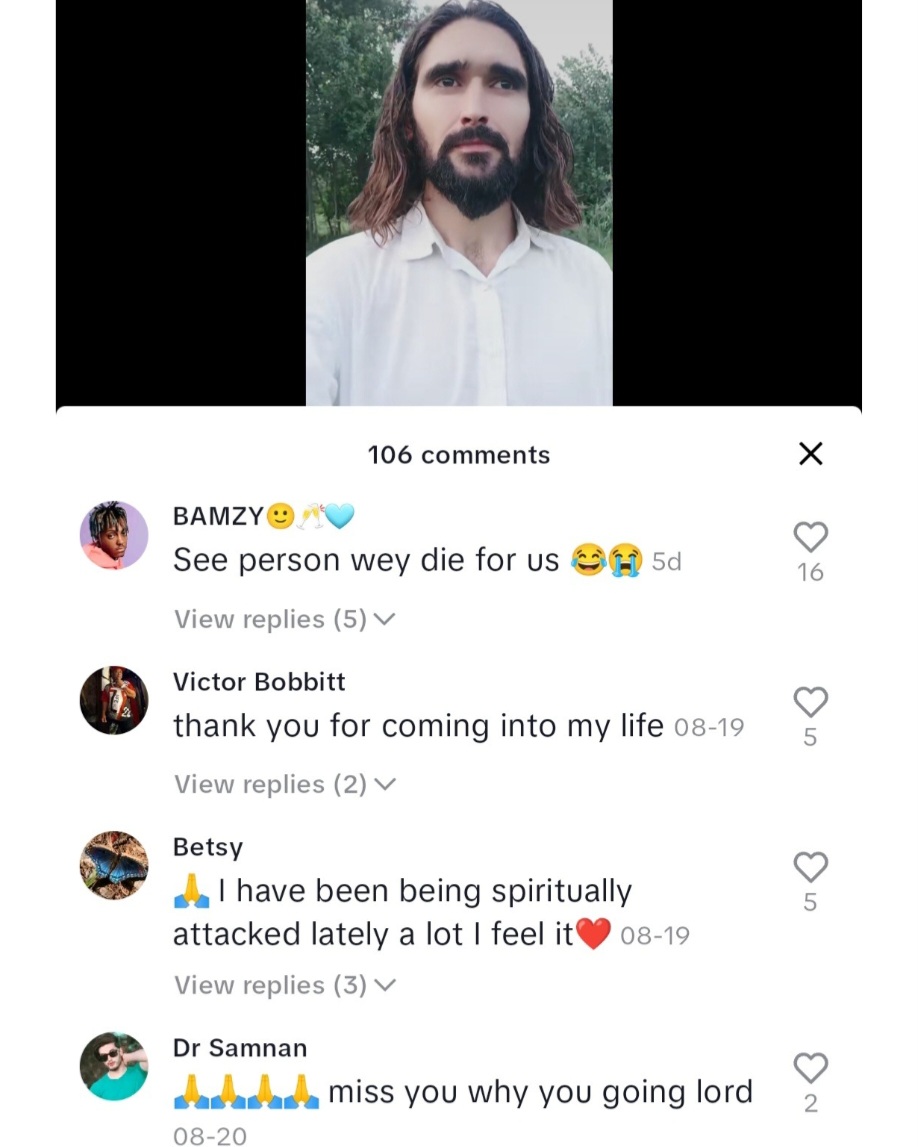Open BAMZY's profile picture
918x1147 pixels.
pyautogui.click(x=114, y=535)
